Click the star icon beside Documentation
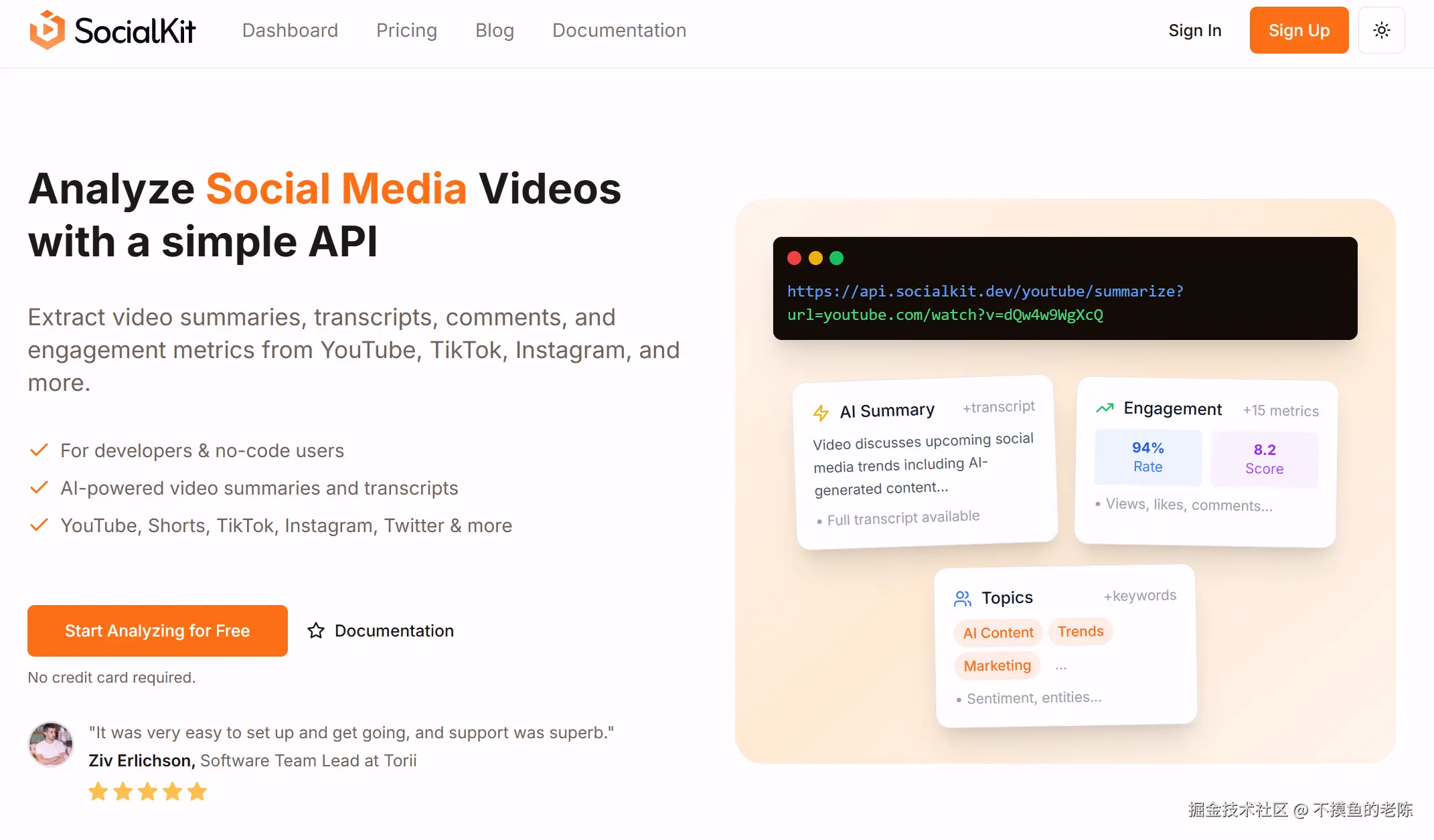 click(x=316, y=631)
